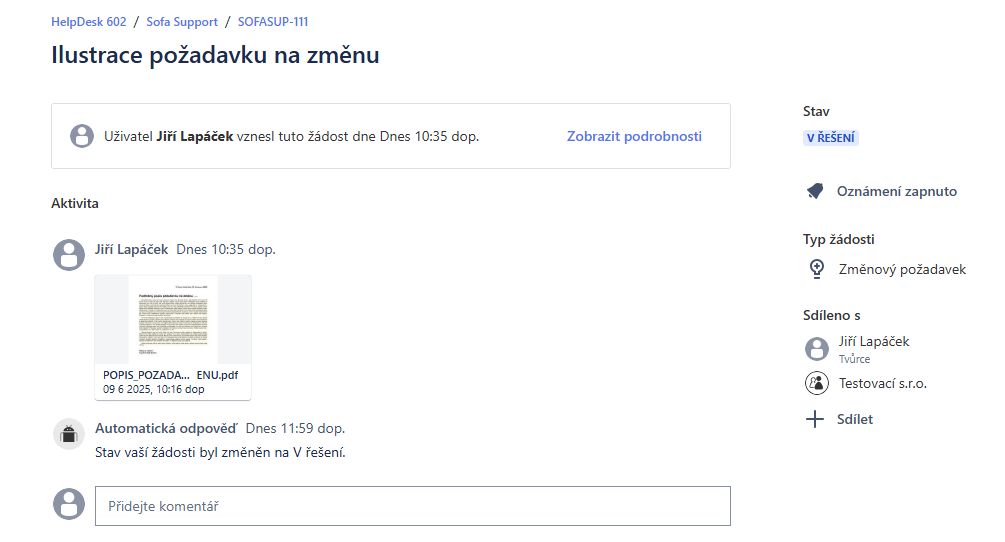Click the Přidejte komentář comment field
The width and height of the screenshot is (1005, 542).
click(412, 506)
